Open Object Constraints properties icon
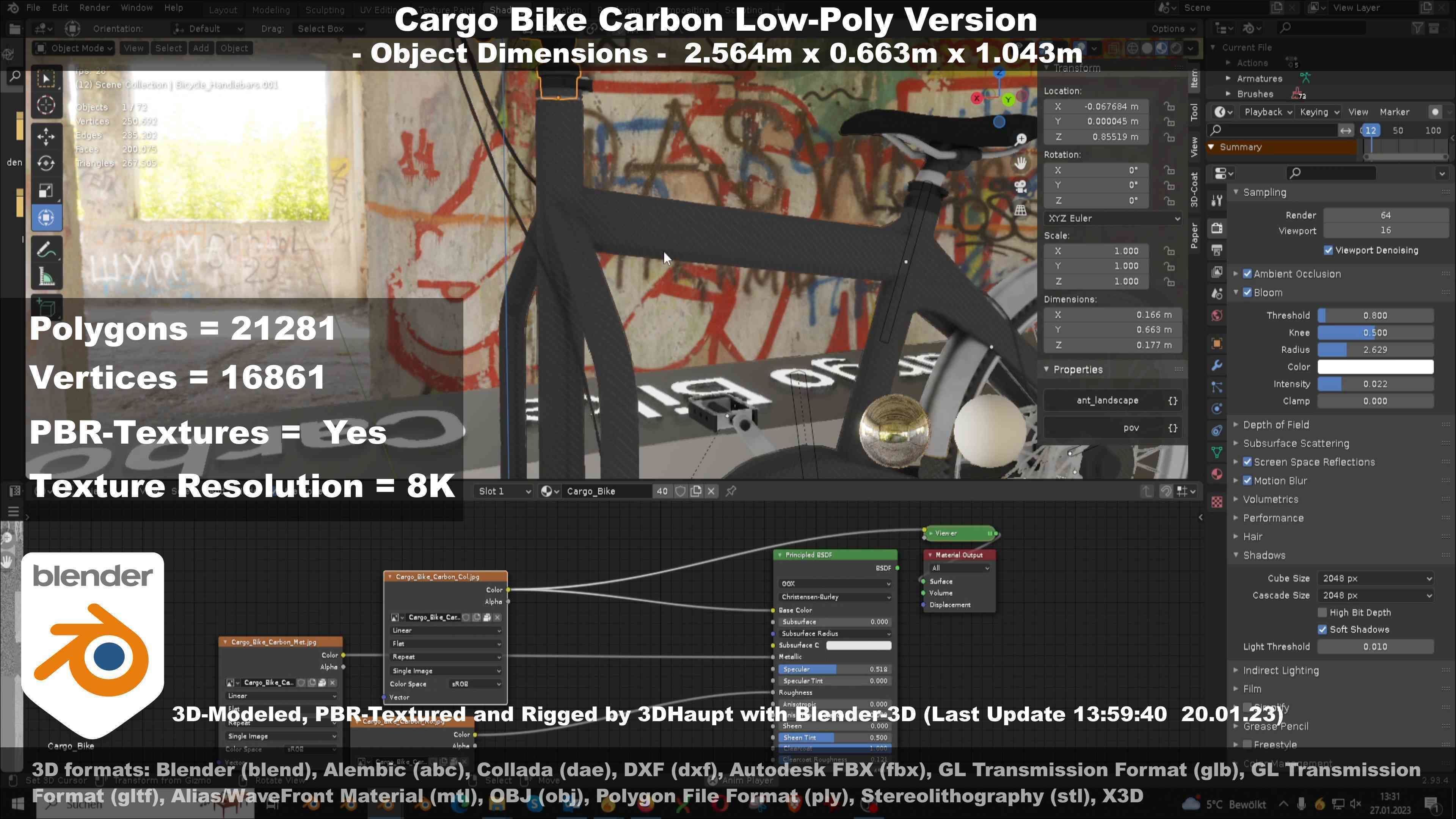 (x=1217, y=431)
